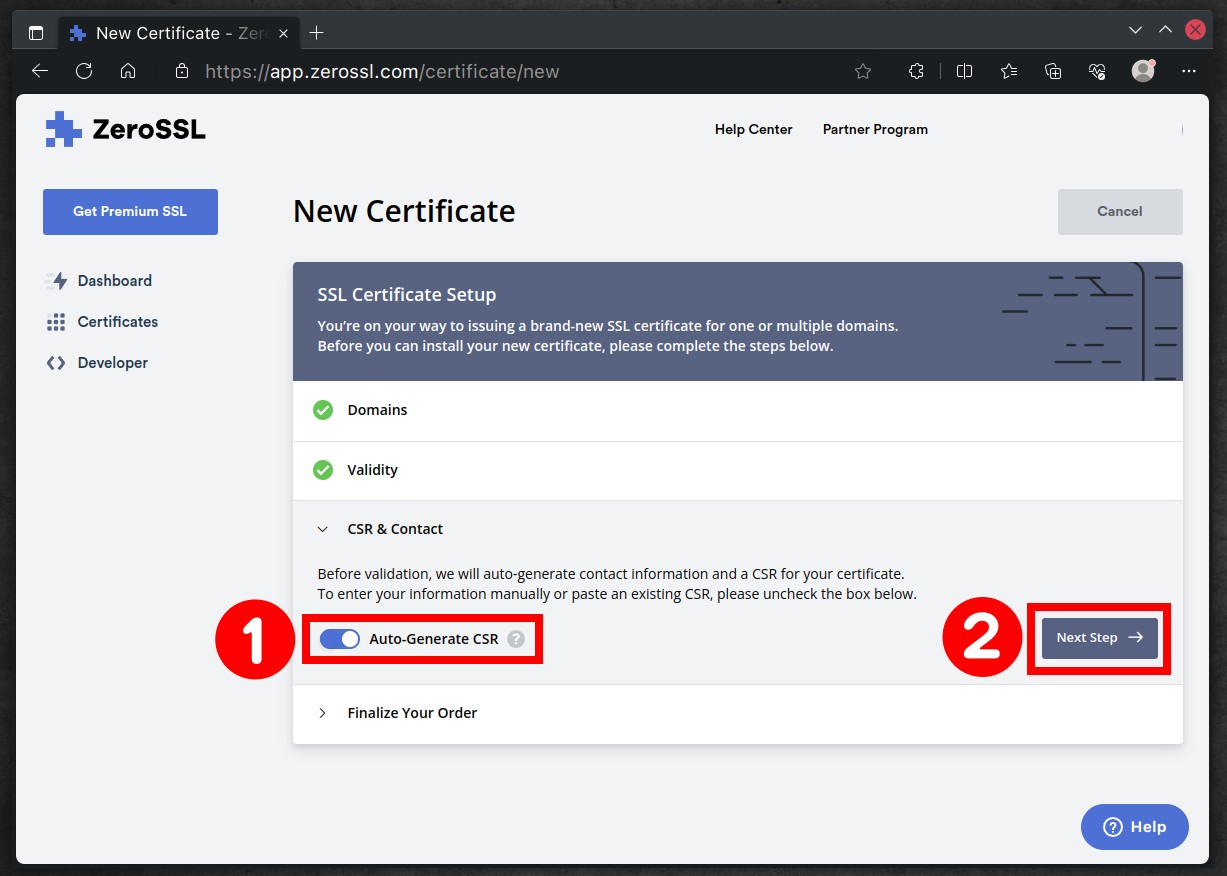
Task: Open the tab actions menu icon
Action: (36, 33)
